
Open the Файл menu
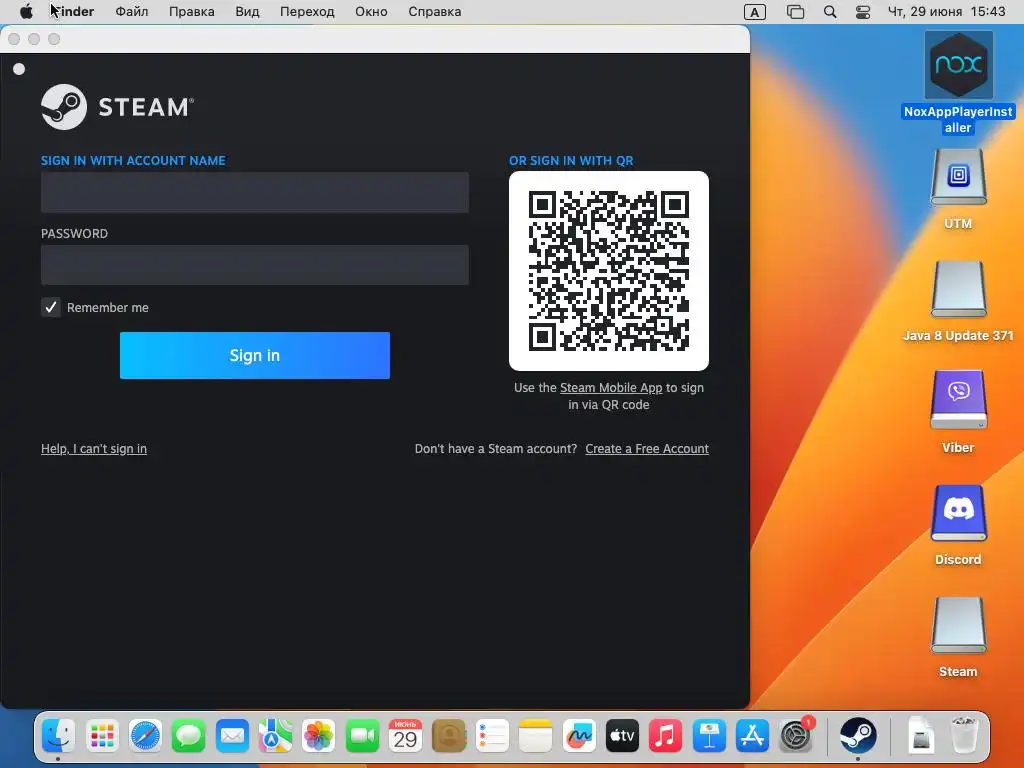(x=131, y=12)
